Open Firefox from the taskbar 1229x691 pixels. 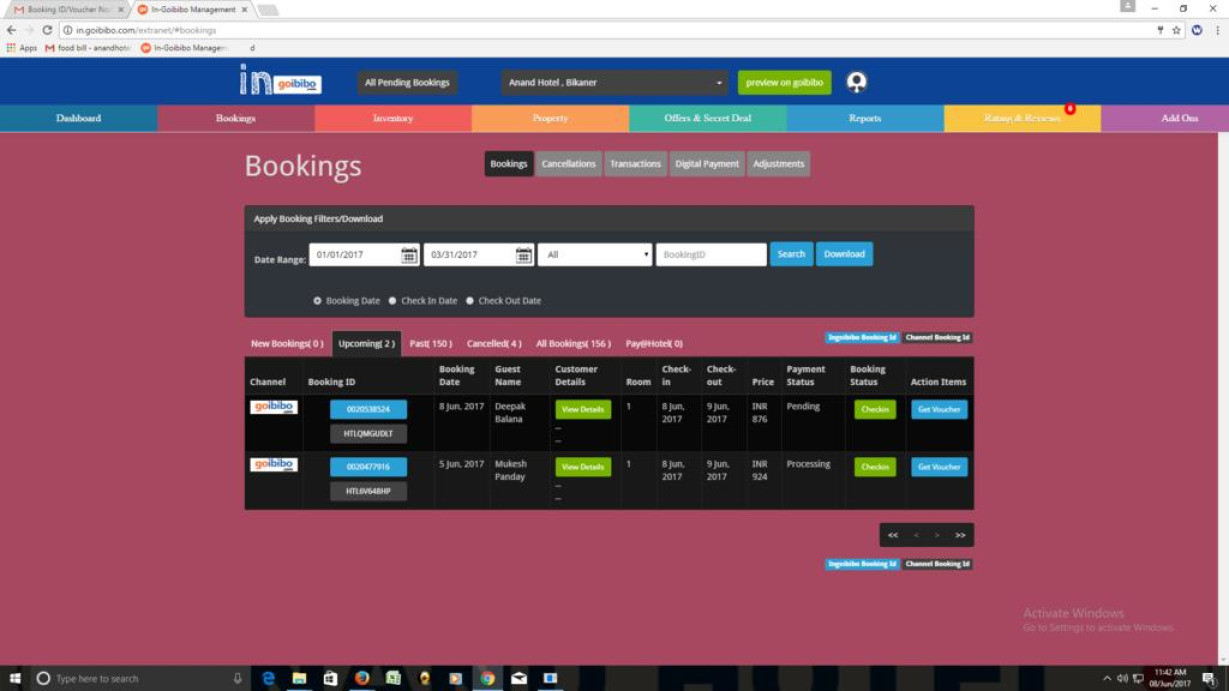(x=362, y=678)
